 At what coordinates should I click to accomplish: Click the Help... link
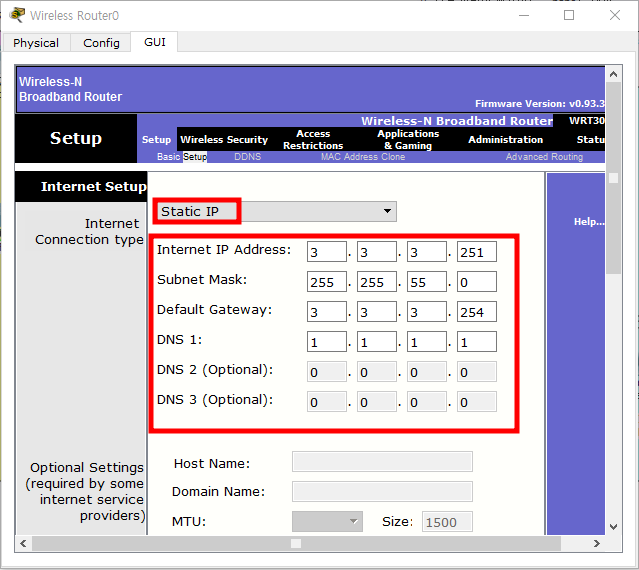(x=589, y=222)
